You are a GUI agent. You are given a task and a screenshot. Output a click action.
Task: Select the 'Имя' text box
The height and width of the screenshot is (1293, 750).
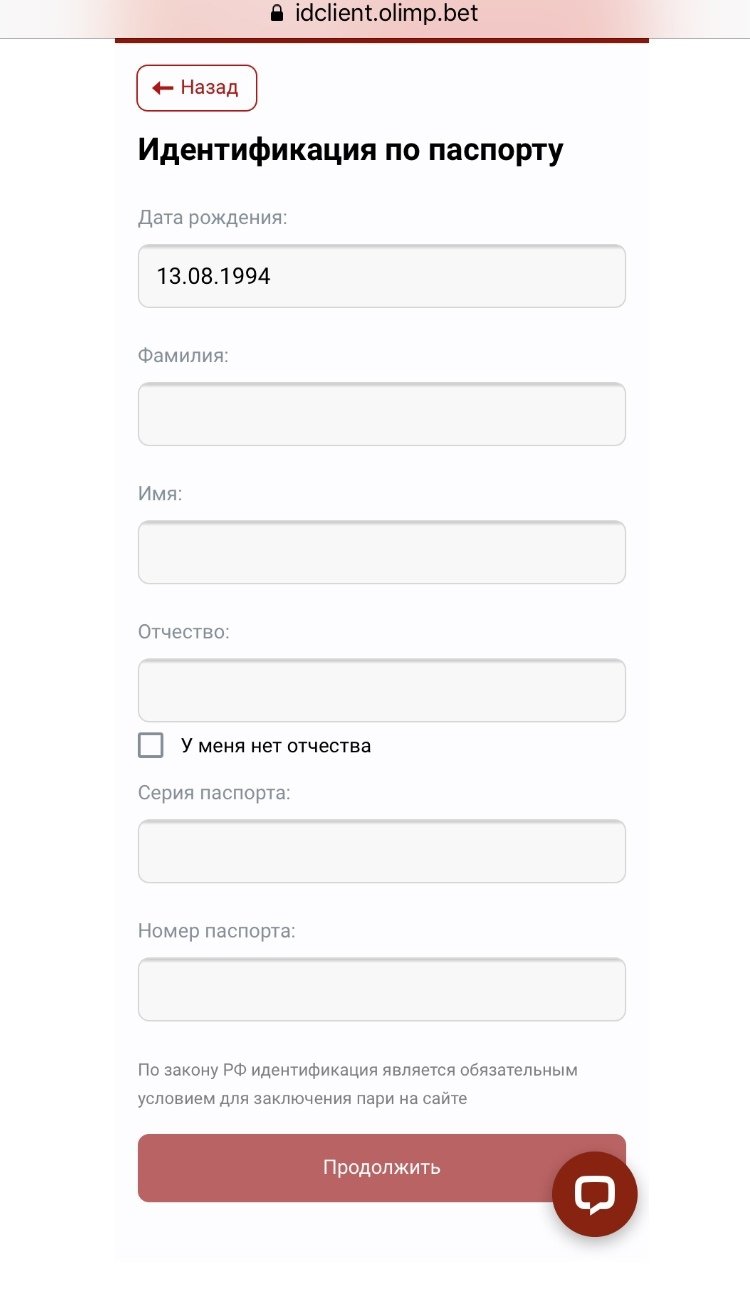381,552
